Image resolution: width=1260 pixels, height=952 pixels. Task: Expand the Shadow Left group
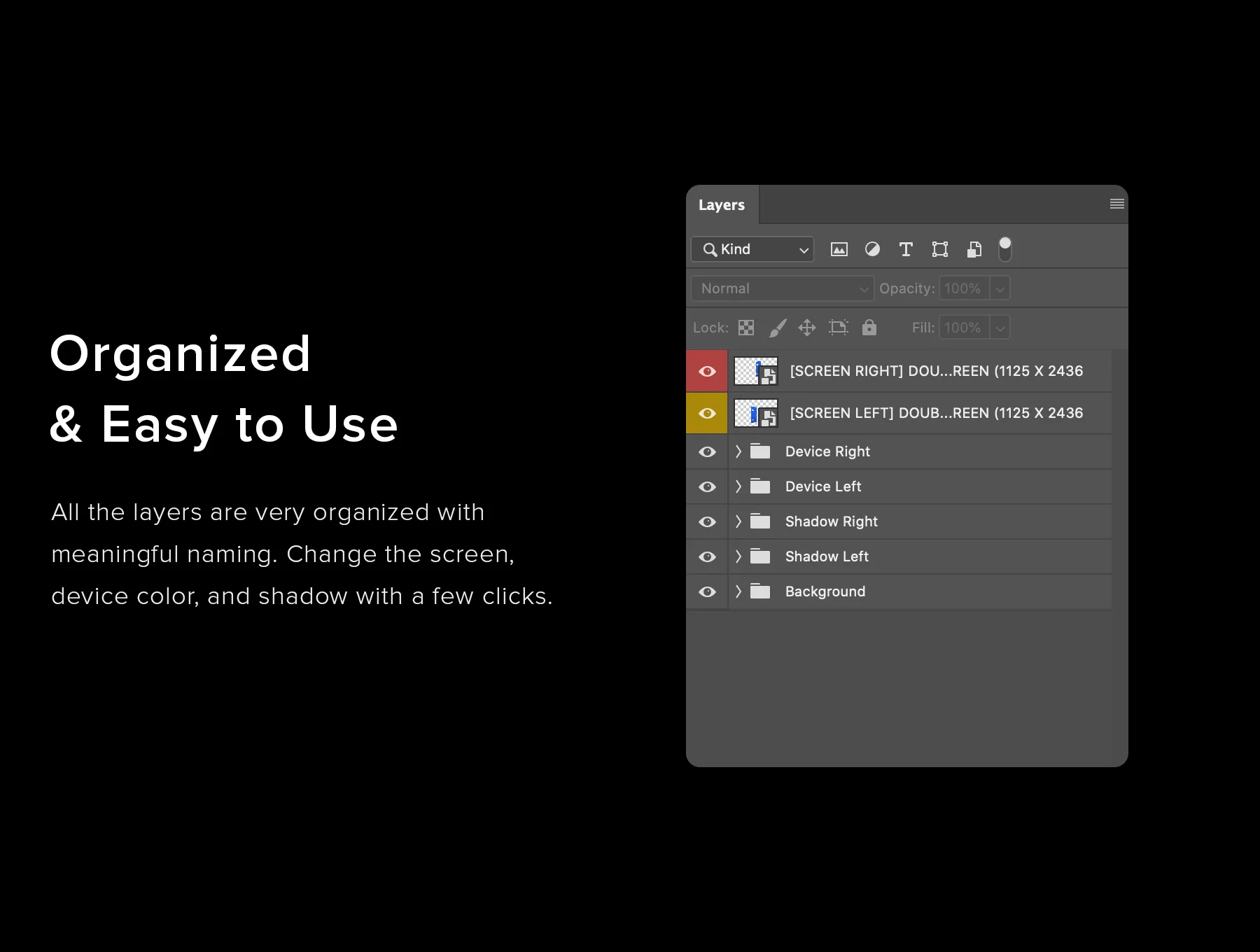pyautogui.click(x=738, y=556)
